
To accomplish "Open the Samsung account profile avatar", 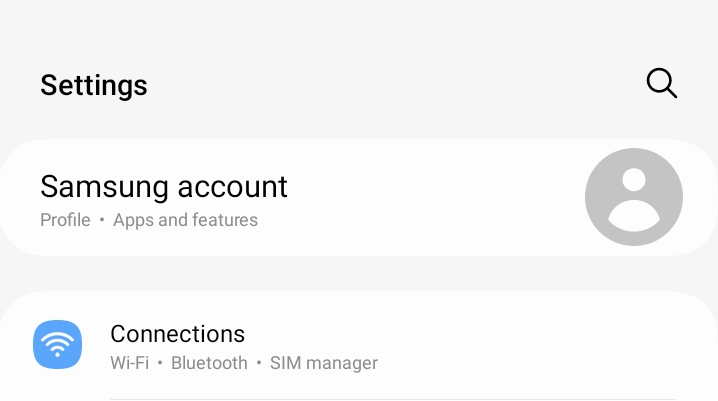I will point(633,197).
